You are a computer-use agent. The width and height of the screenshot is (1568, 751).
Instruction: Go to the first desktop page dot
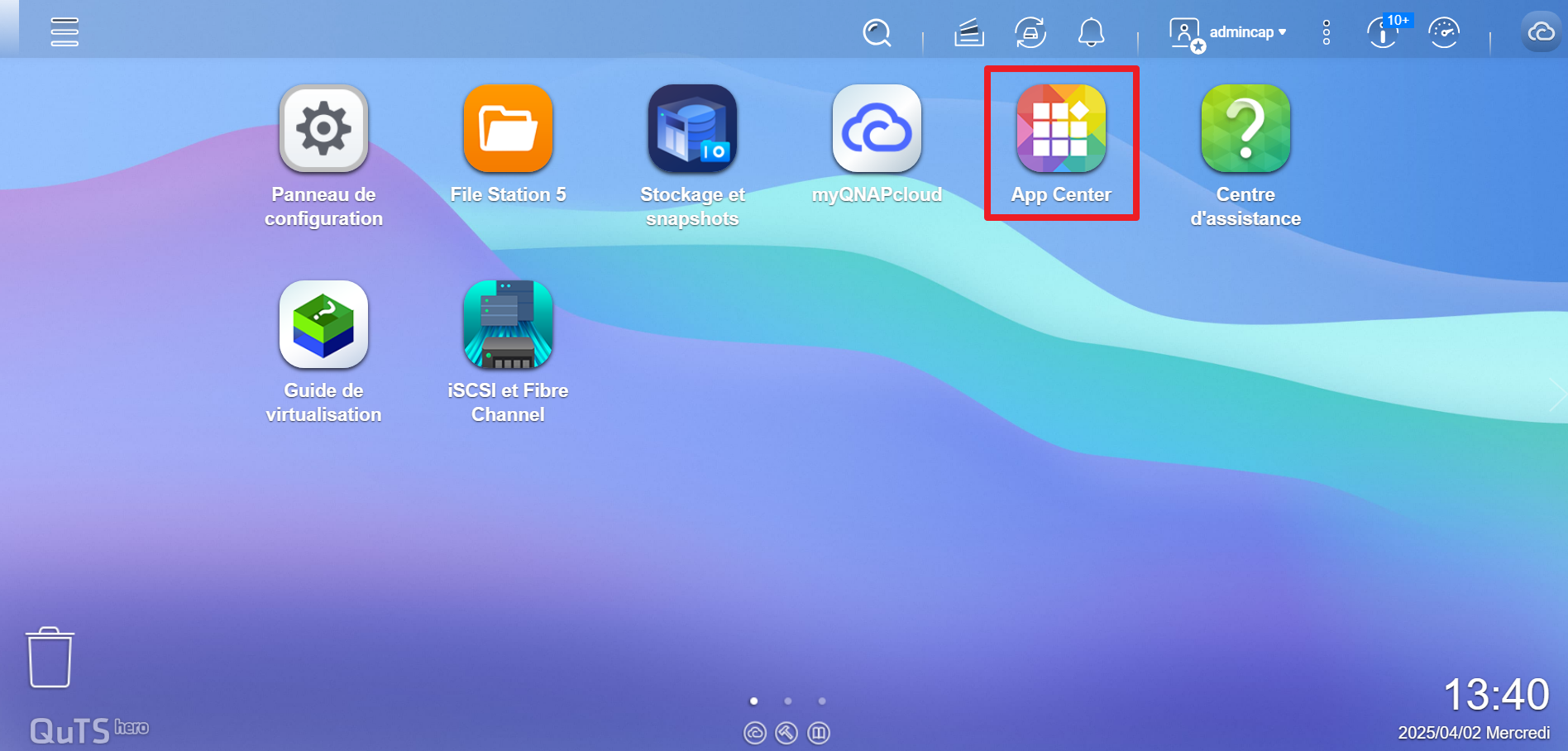(x=753, y=701)
